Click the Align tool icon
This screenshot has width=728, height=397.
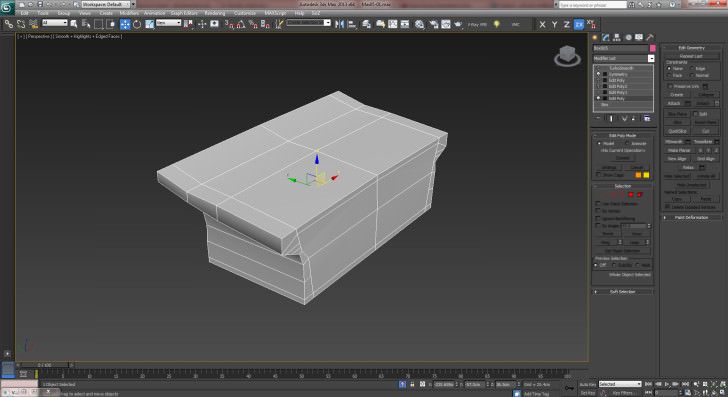(x=351, y=24)
